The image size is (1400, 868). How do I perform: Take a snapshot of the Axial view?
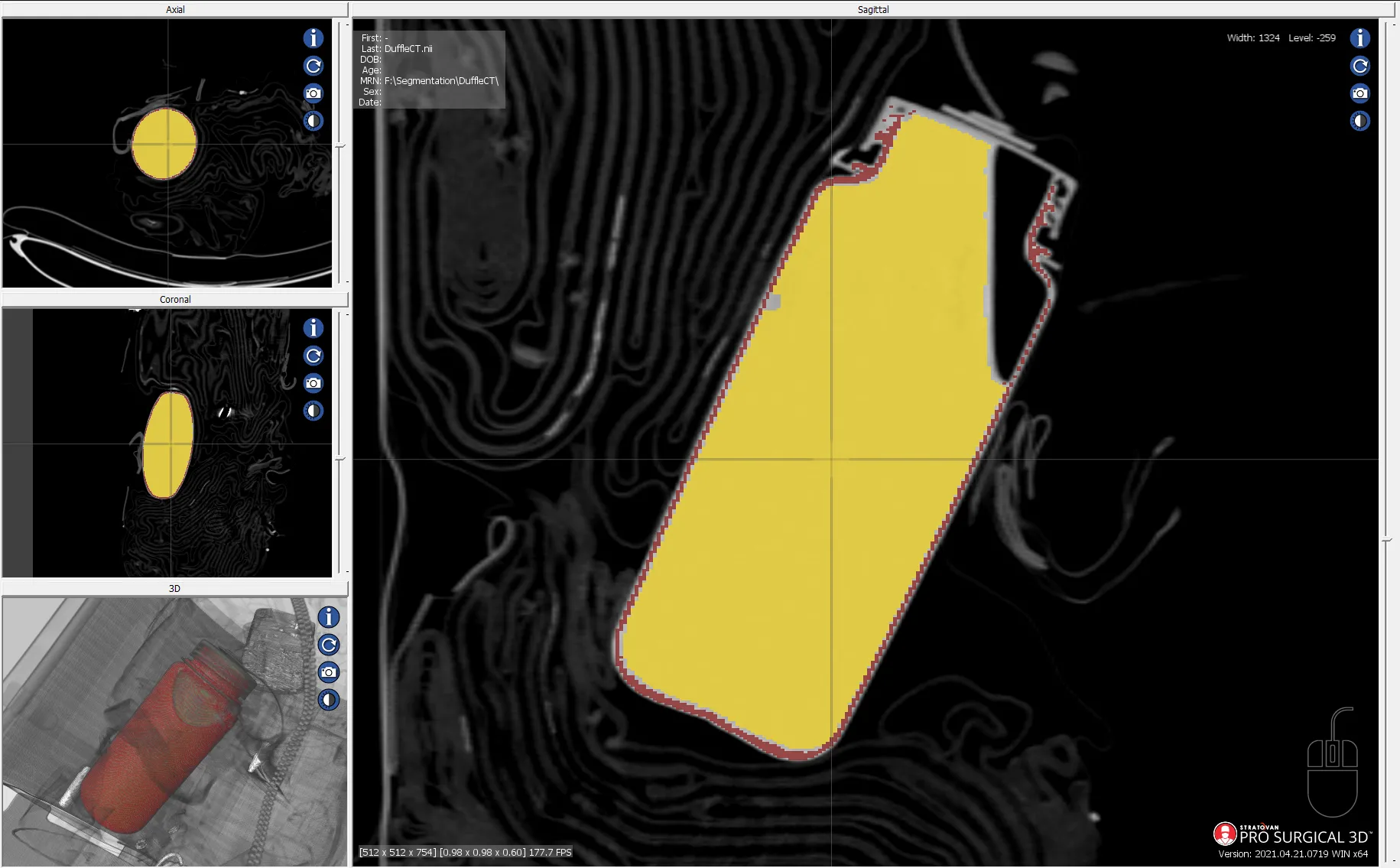[x=313, y=93]
